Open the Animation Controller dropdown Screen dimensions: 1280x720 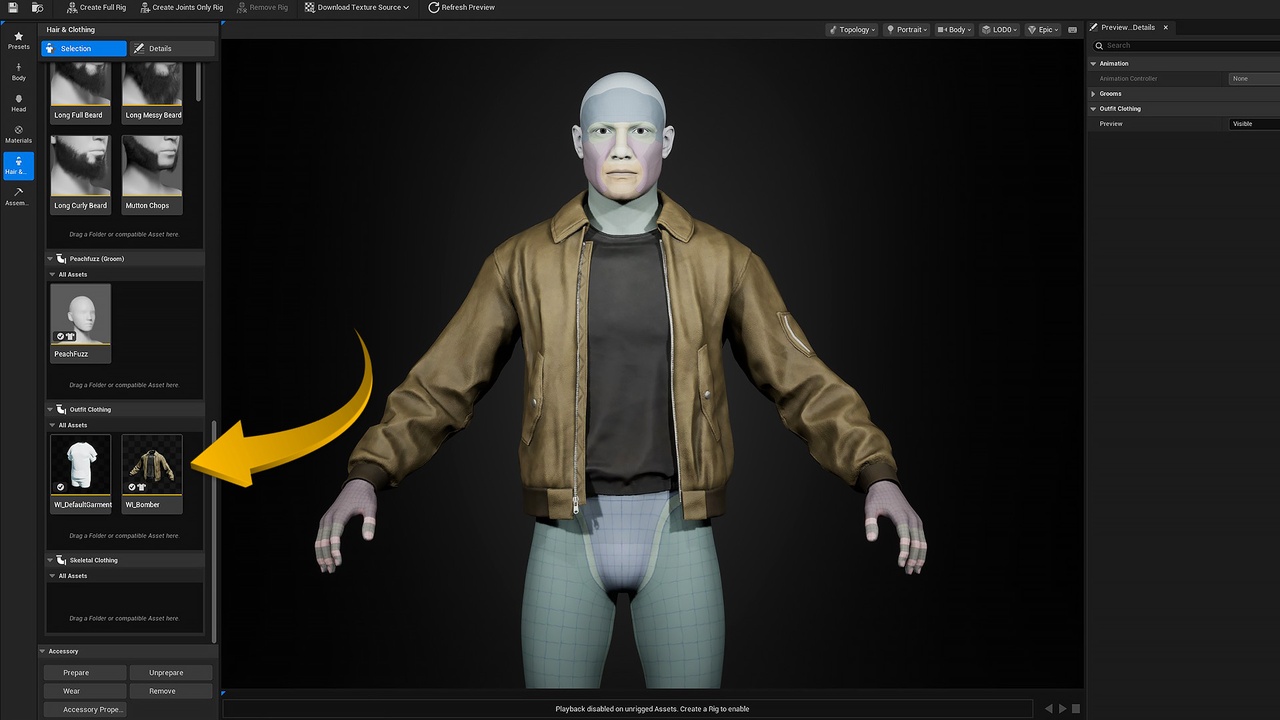[x=1255, y=78]
